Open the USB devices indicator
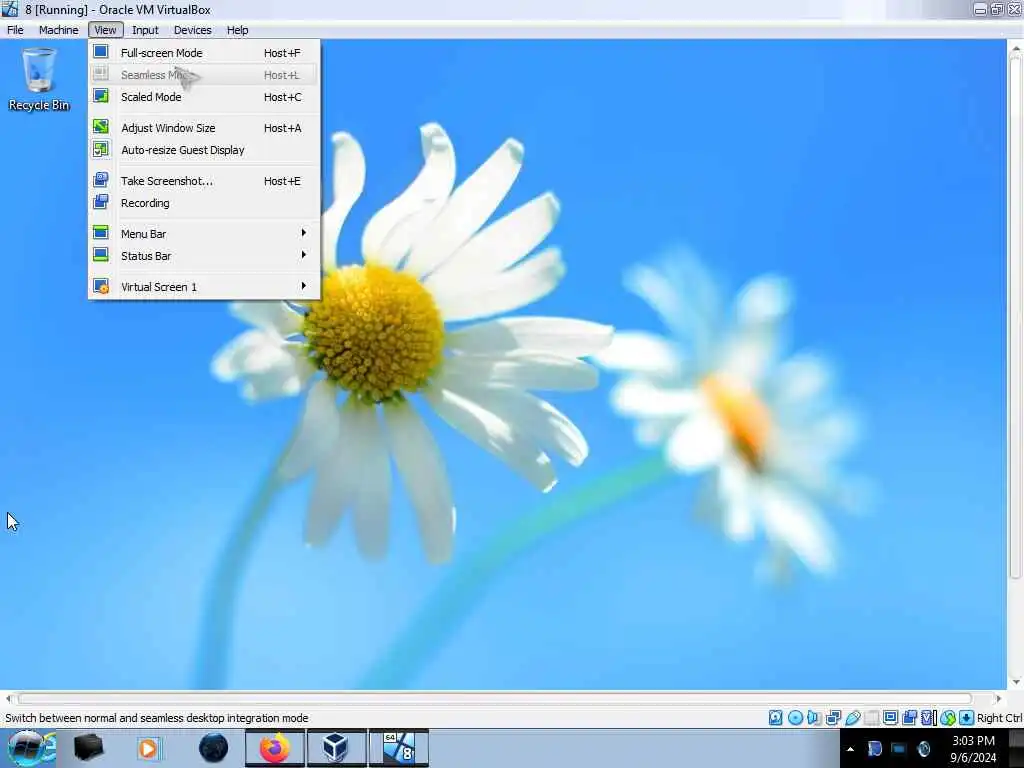This screenshot has height=768, width=1024. [852, 718]
